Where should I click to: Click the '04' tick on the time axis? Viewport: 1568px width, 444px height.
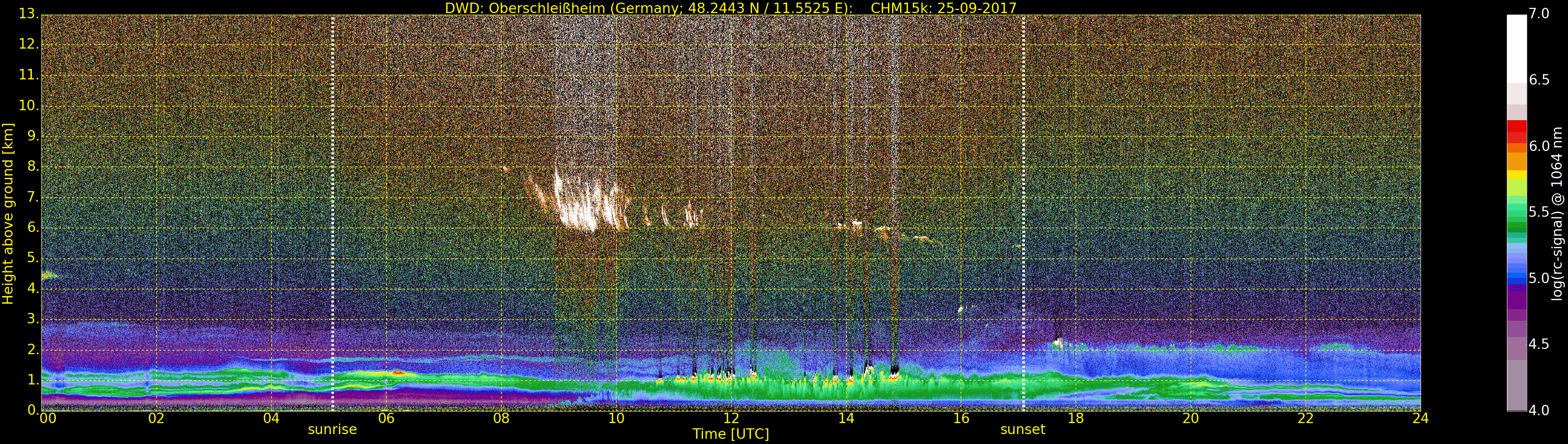(x=271, y=418)
